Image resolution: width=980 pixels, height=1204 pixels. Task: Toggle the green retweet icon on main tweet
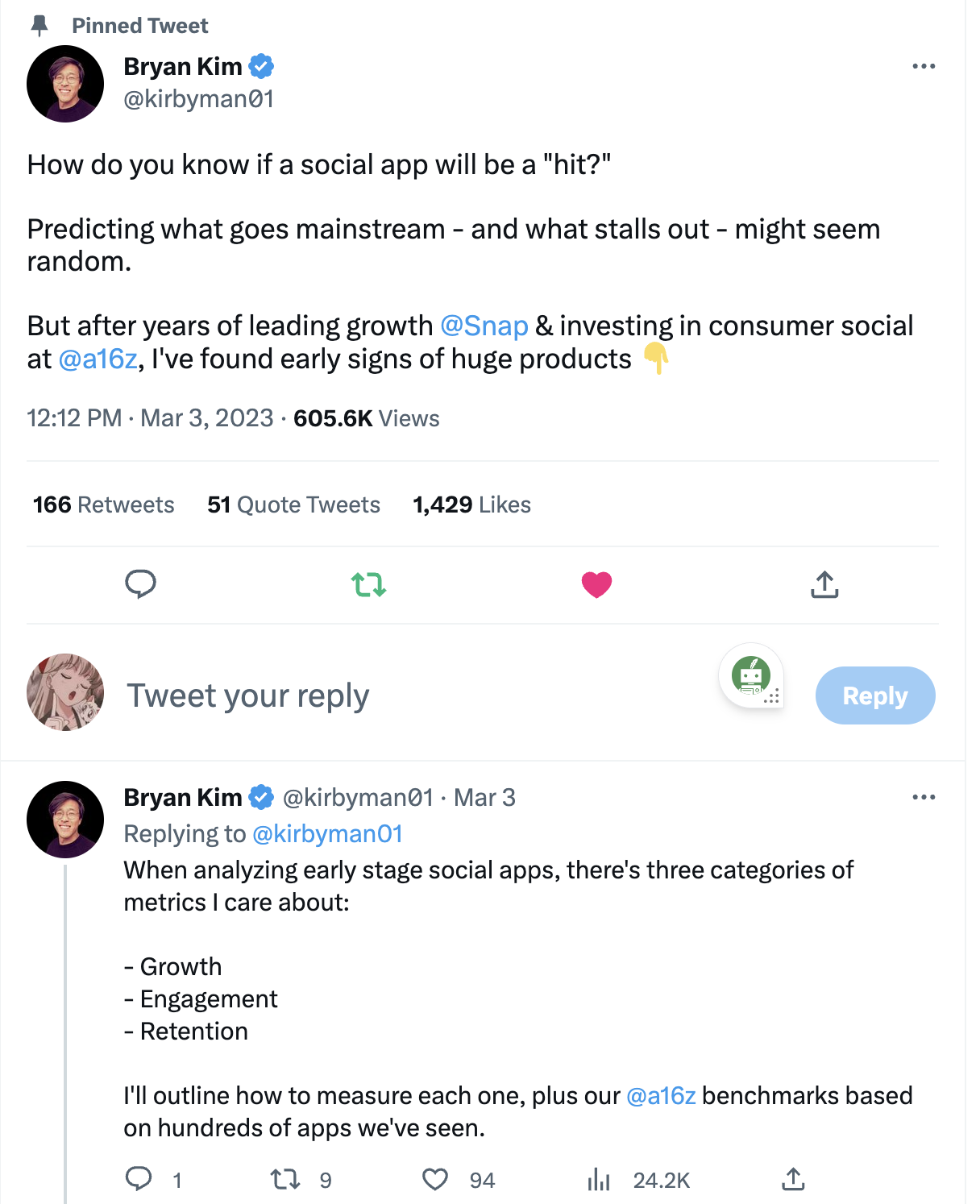coord(369,584)
